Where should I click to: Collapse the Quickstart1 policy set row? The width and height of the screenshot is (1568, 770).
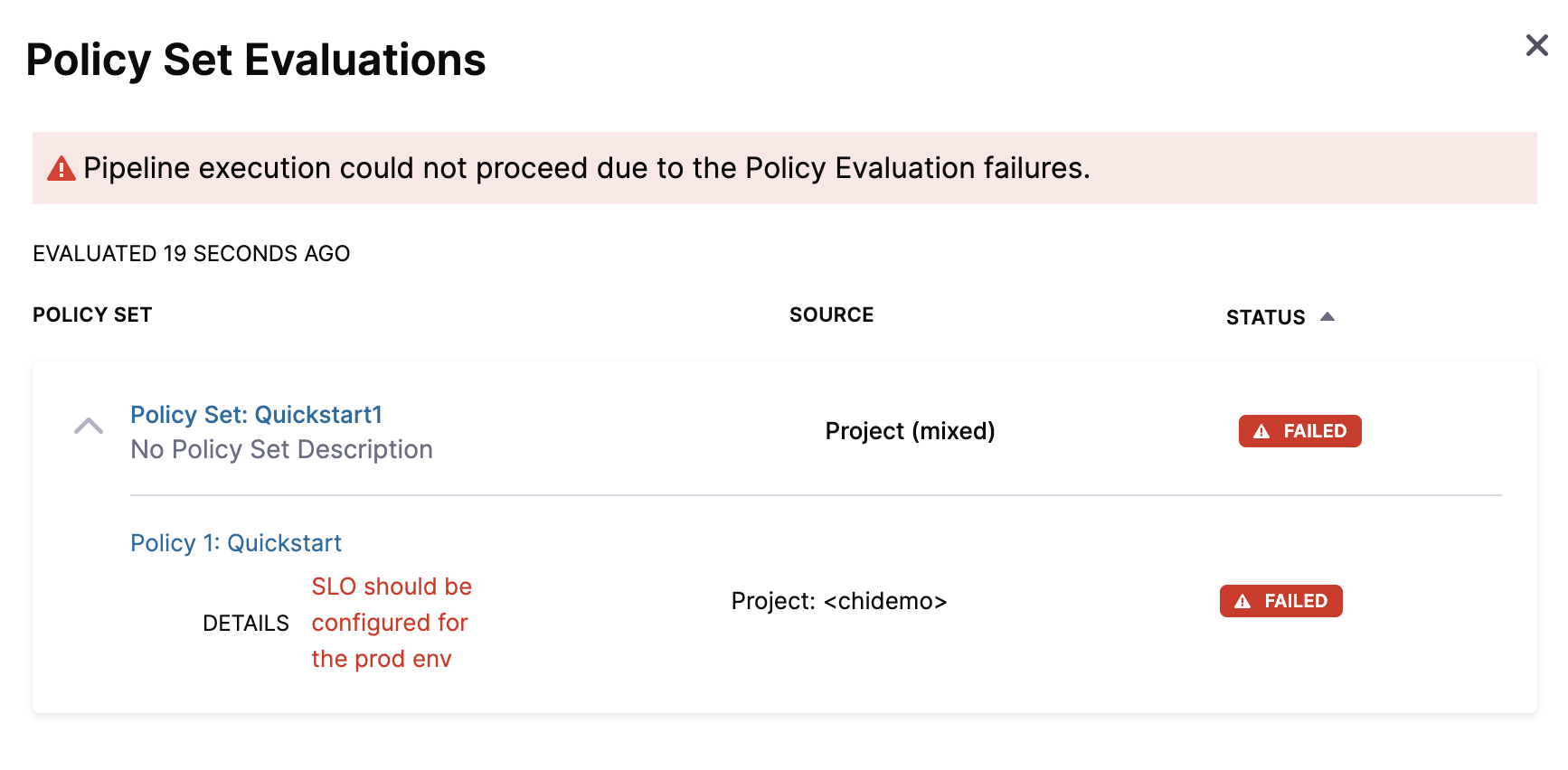(89, 427)
